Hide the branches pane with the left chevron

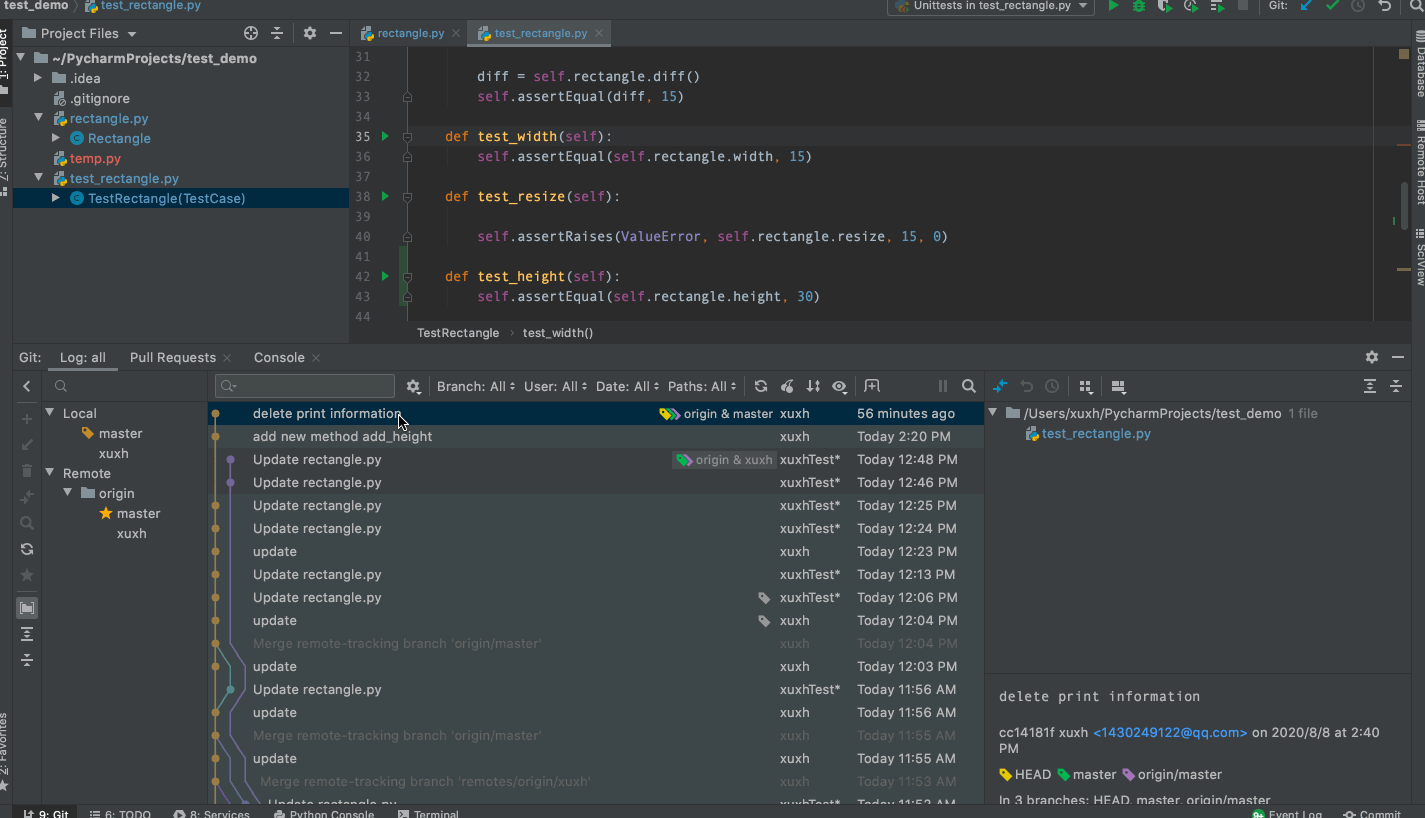pyautogui.click(x=27, y=386)
